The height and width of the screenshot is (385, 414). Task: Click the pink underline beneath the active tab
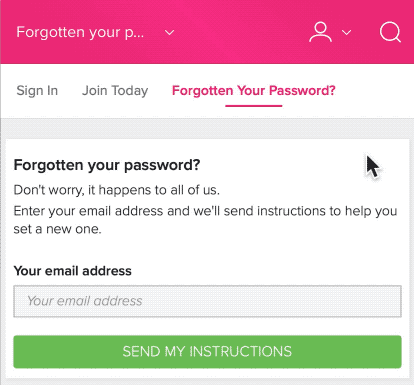(x=254, y=106)
